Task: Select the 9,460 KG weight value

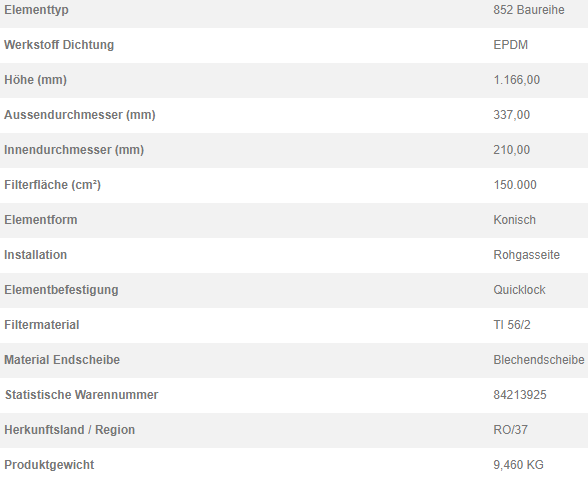Action: coord(518,465)
